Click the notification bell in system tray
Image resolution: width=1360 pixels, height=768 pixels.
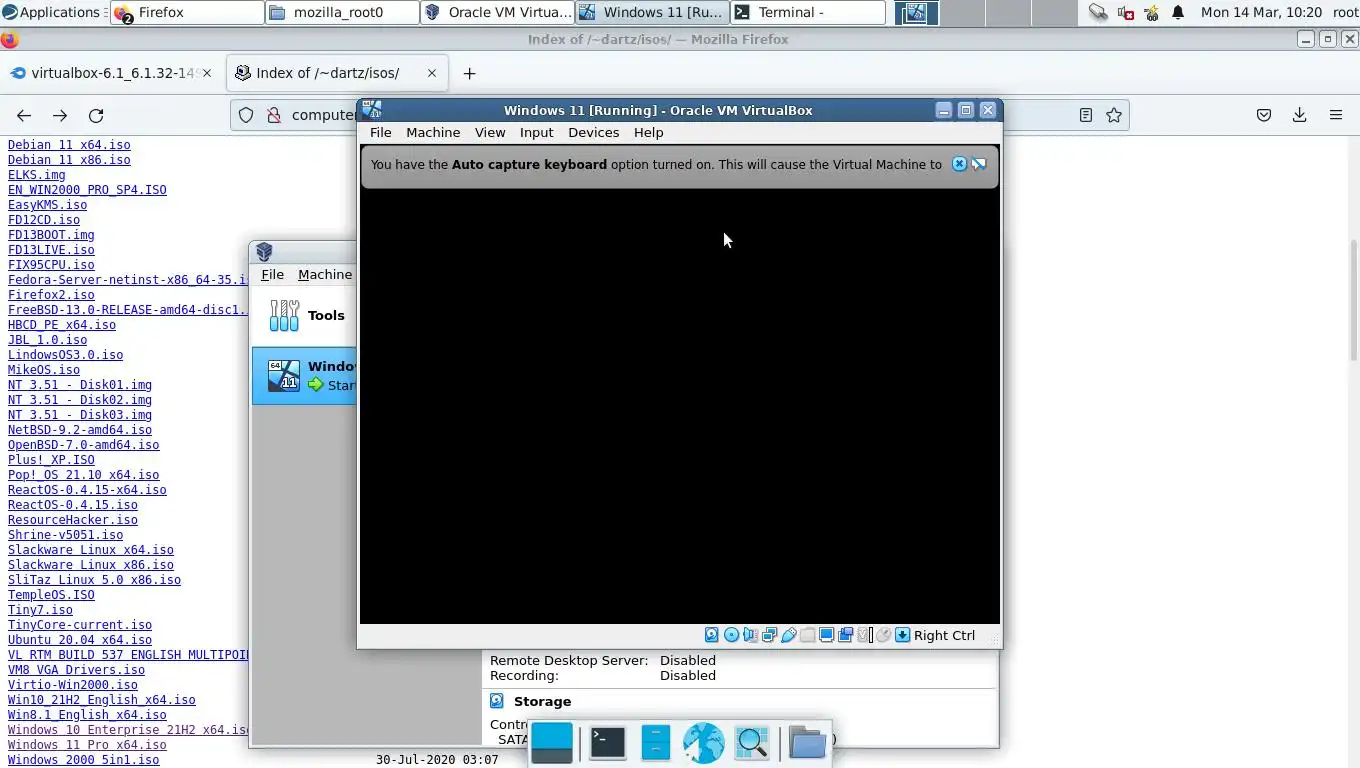click(x=1178, y=12)
